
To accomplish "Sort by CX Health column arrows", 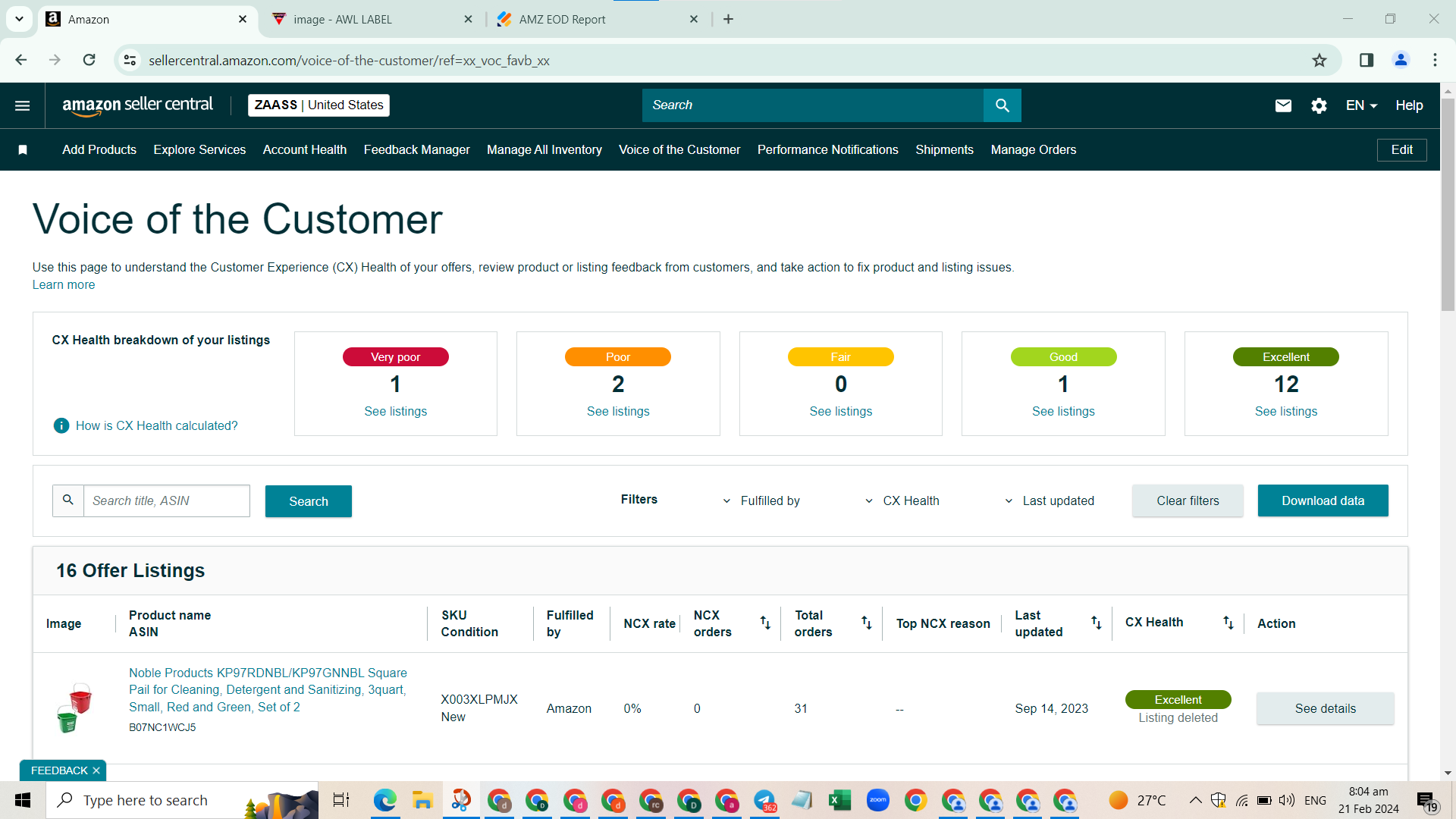I will [x=1228, y=623].
